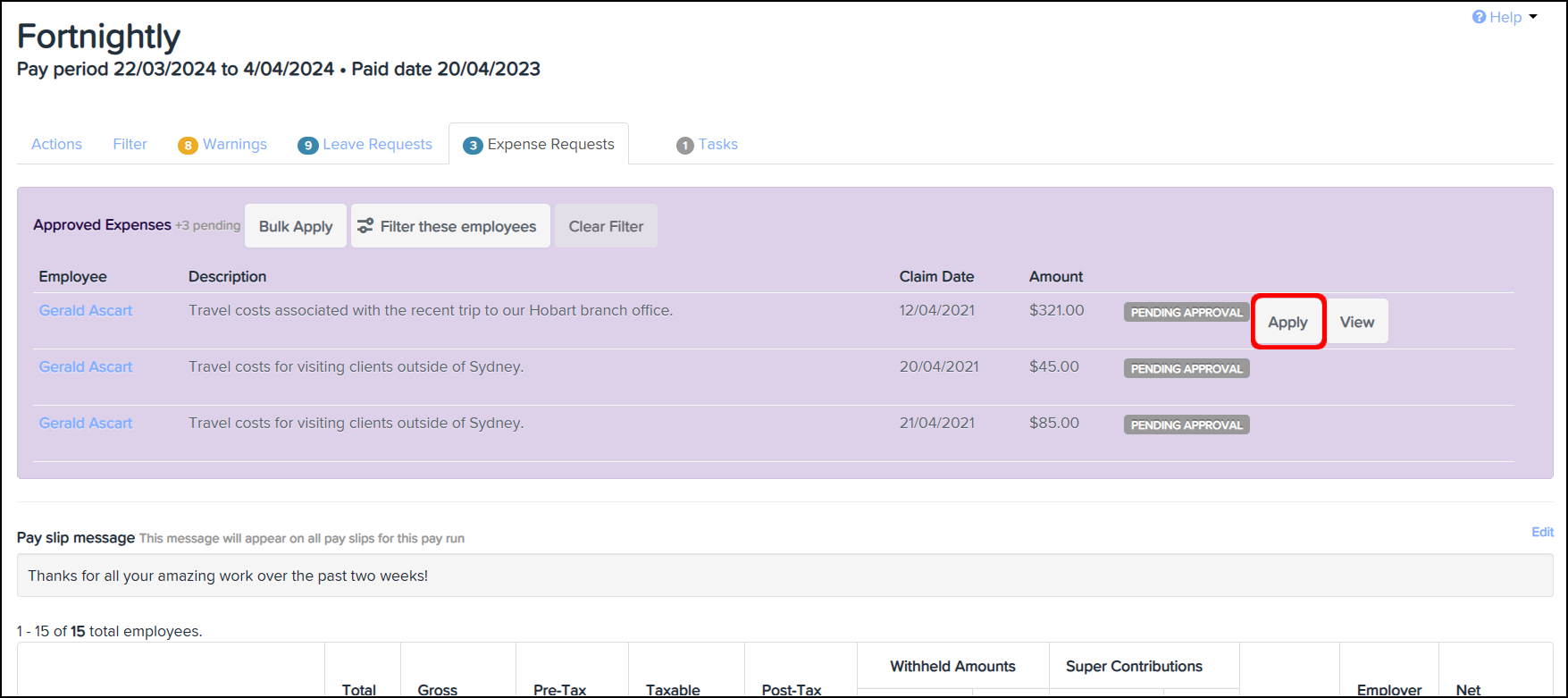View the Hobart trip expense details

coord(1356,322)
